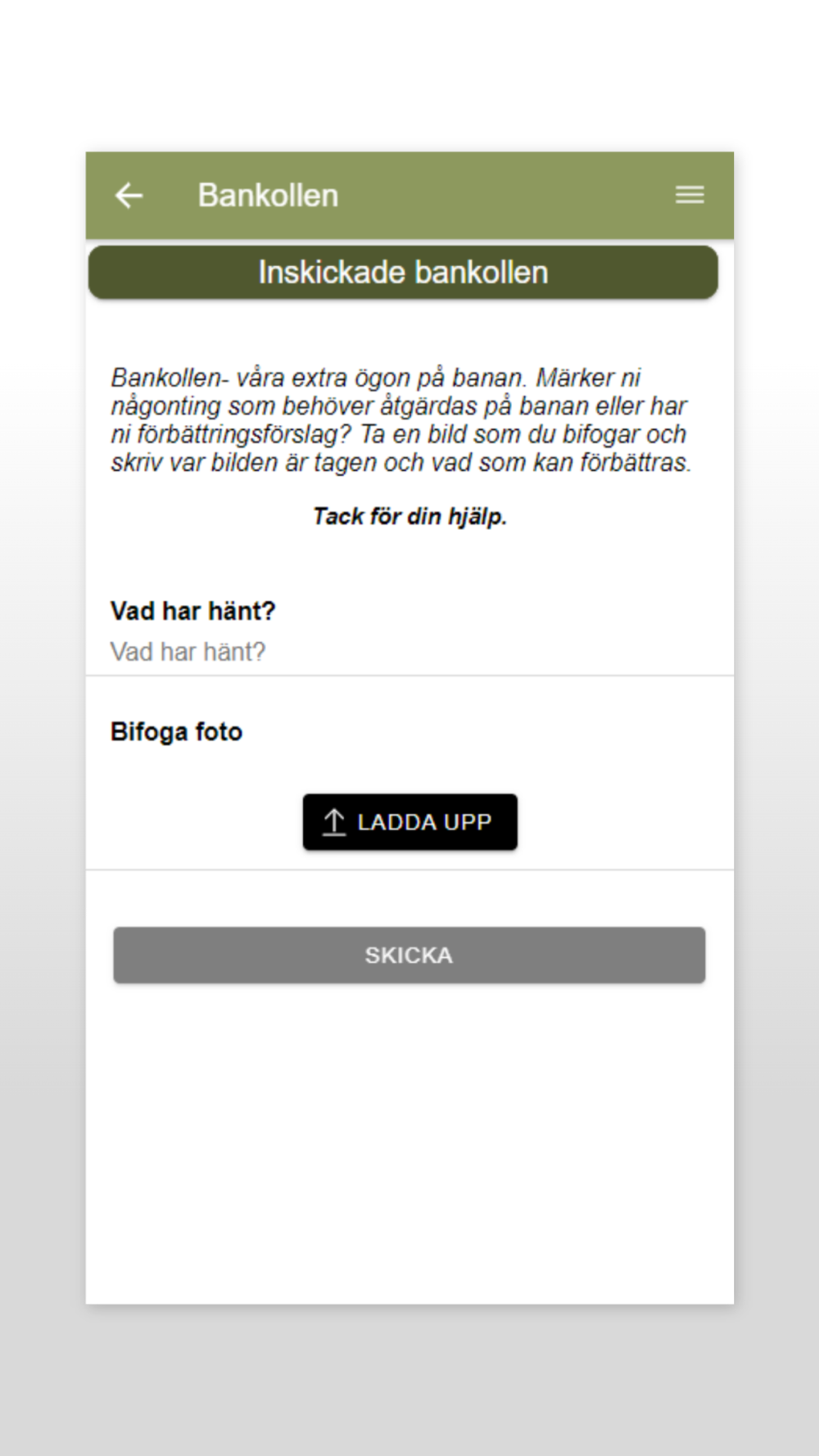Click the empty green area of the header bar
Viewport: 819px width, 1456px height.
508,196
